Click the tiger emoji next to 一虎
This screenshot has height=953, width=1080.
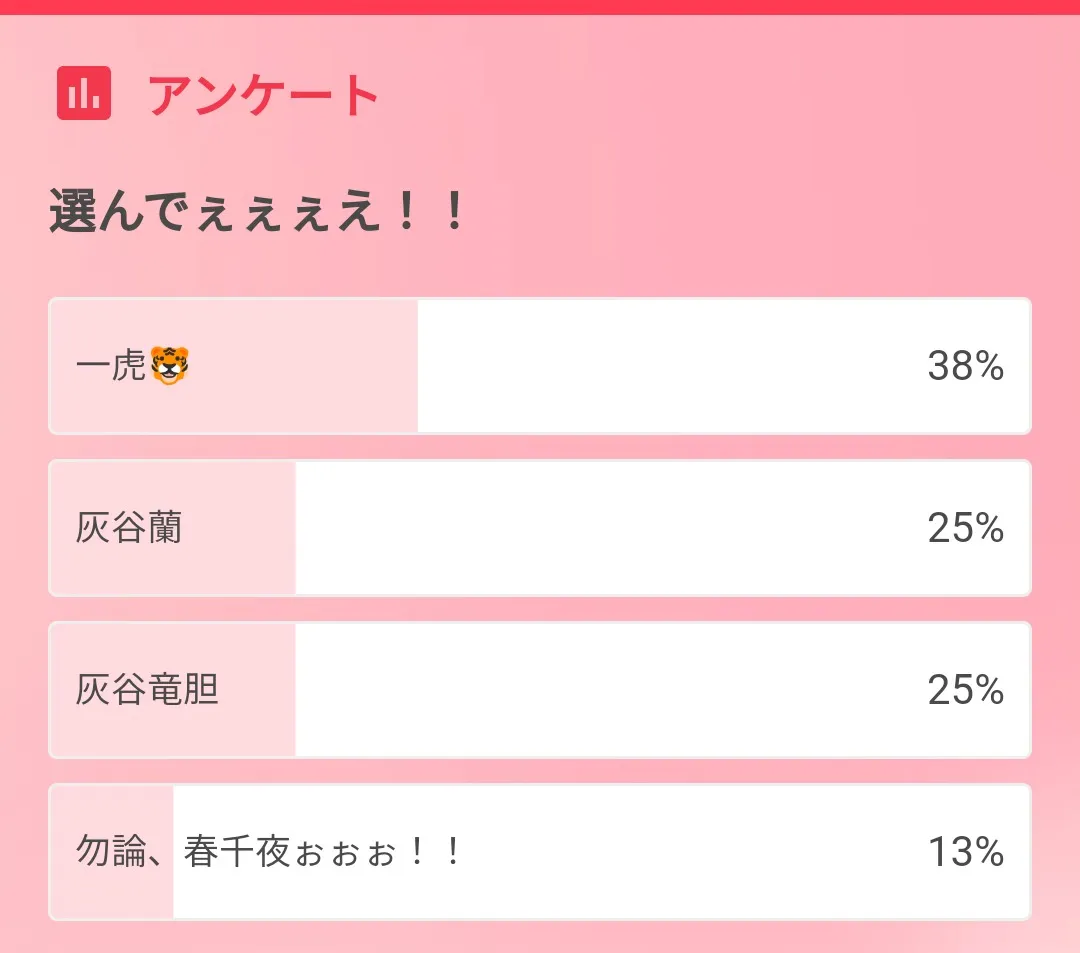click(x=169, y=366)
